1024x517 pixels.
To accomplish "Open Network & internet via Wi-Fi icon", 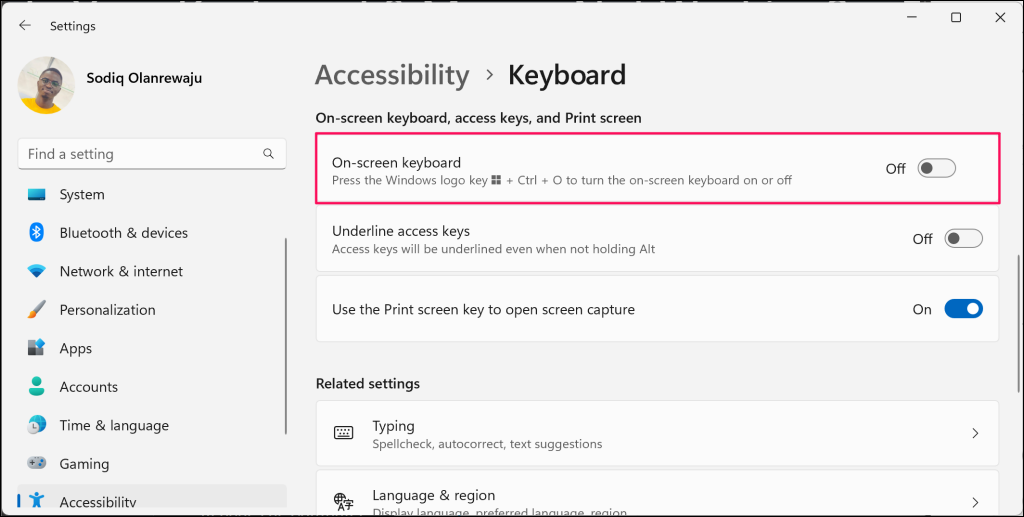I will click(x=37, y=271).
